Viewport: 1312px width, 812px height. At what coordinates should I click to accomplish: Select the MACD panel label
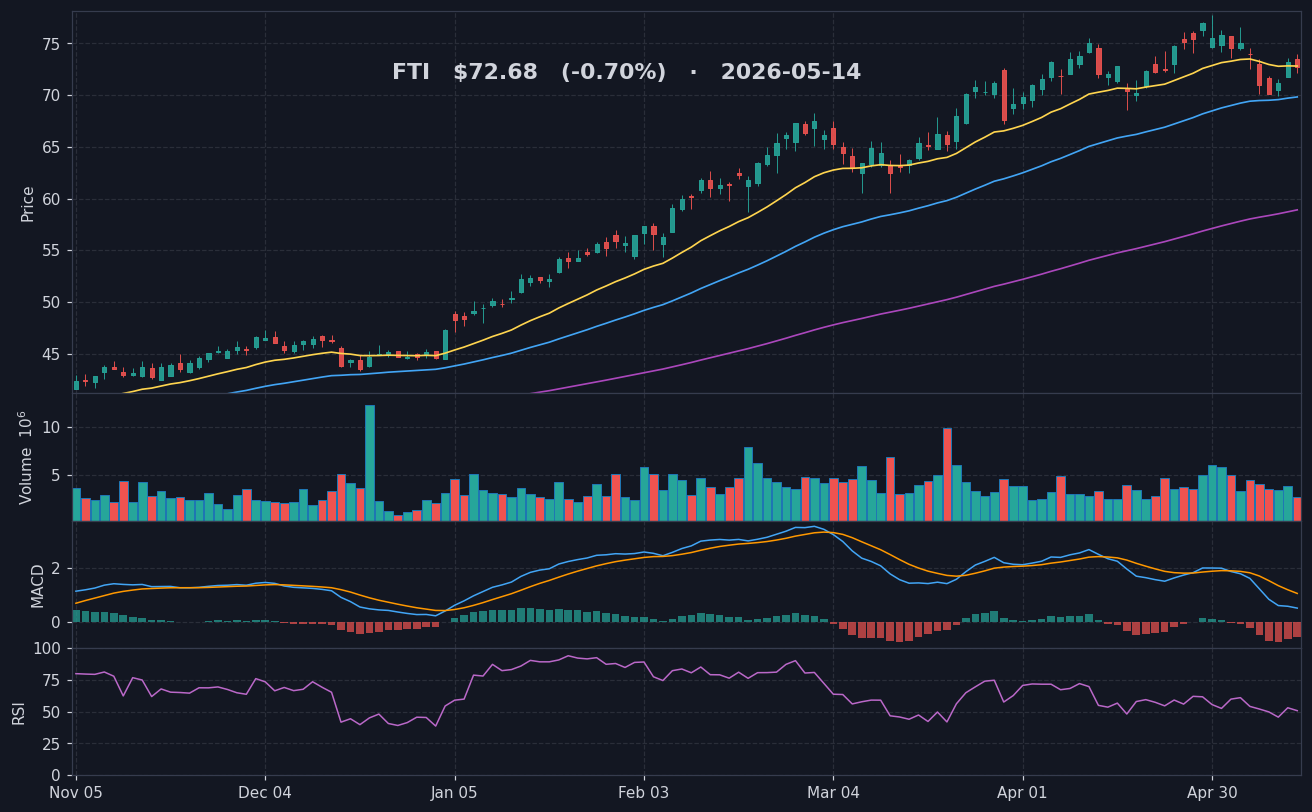38,585
